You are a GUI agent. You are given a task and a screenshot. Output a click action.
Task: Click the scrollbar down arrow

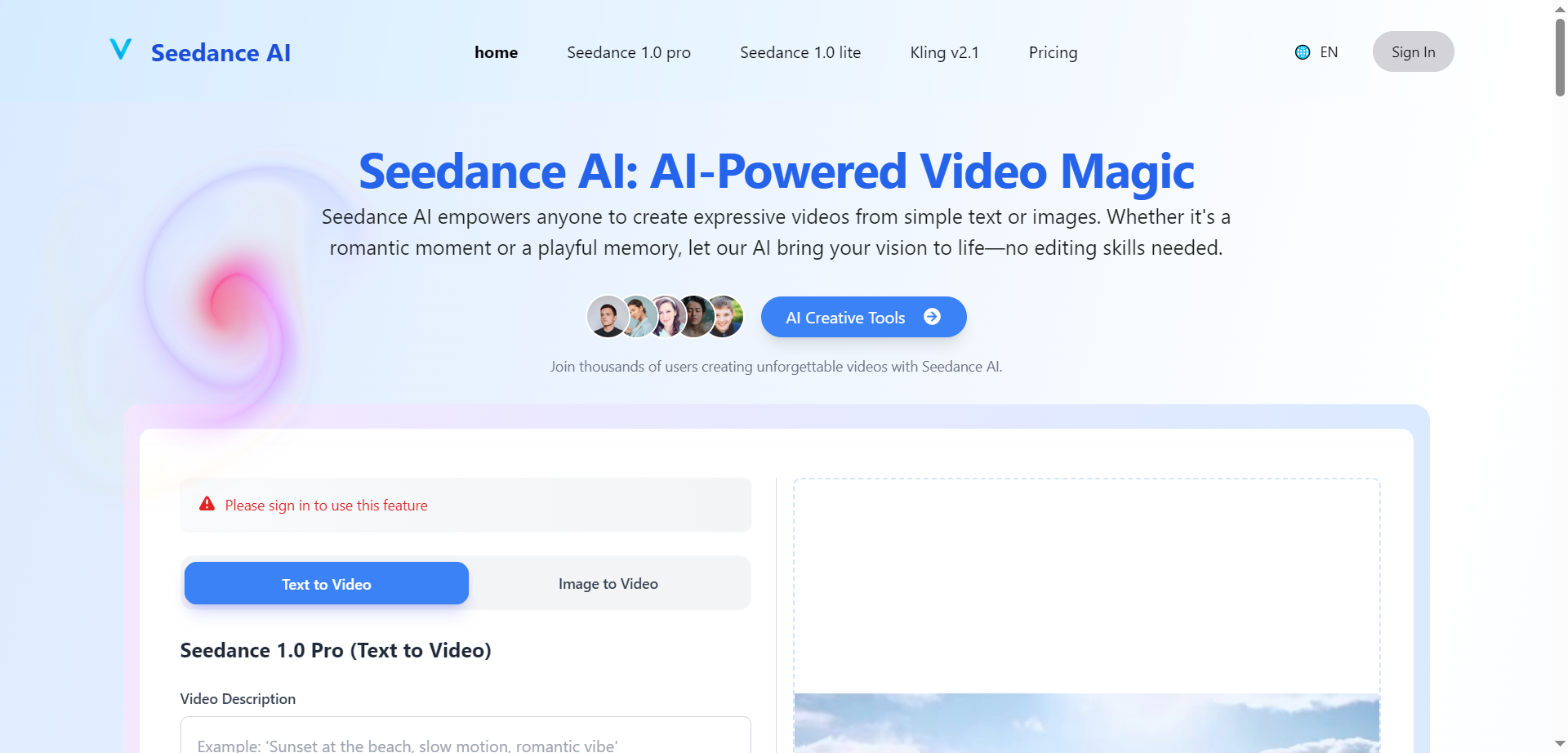[1560, 744]
